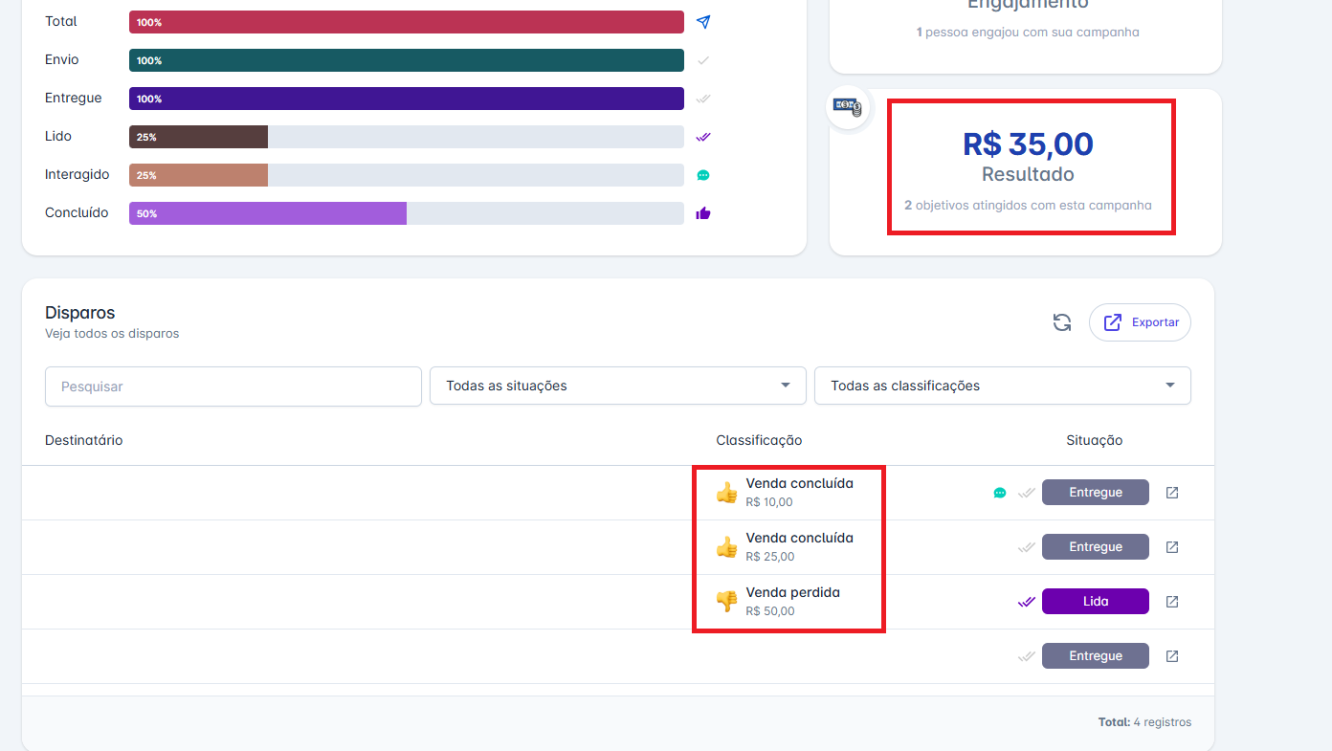Click the purple thumbs-up icon beside Concluído bar

[x=703, y=213]
